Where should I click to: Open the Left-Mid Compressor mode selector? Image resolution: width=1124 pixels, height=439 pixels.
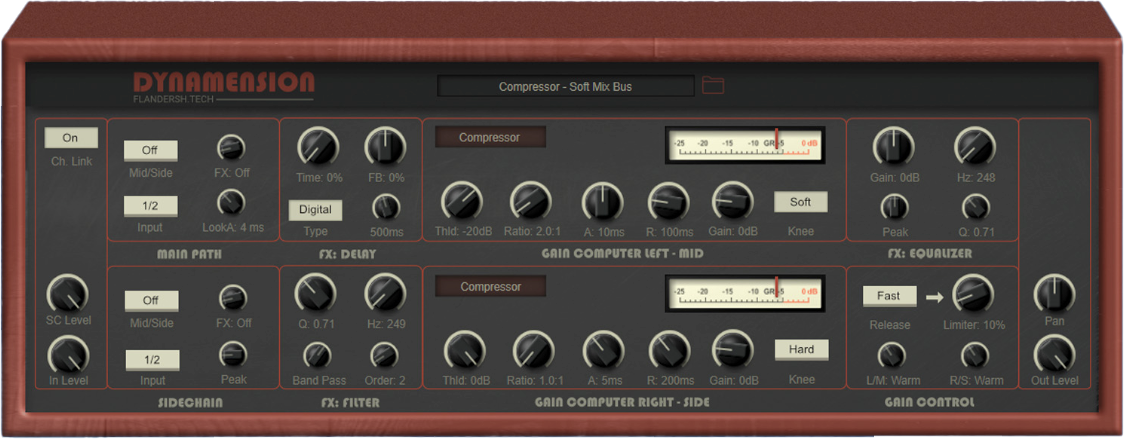tap(490, 137)
